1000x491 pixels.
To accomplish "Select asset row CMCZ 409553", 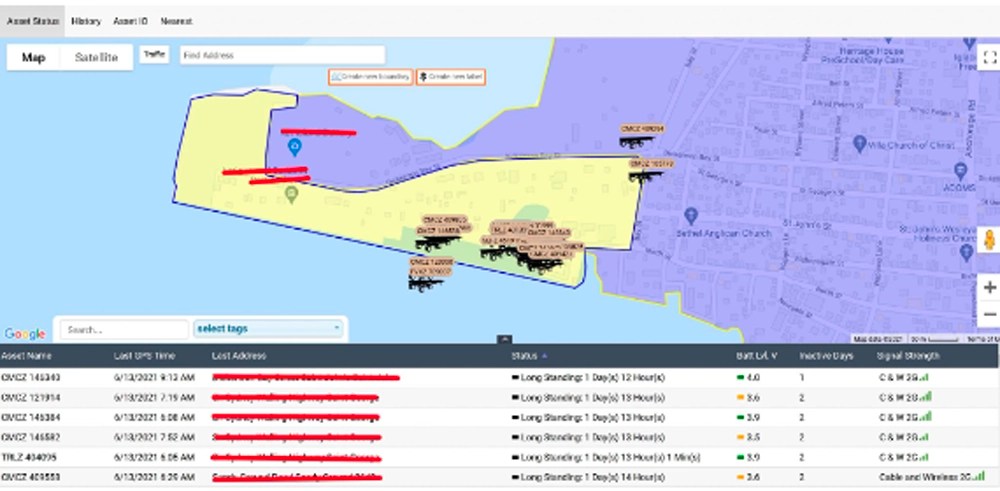I will tap(499, 477).
